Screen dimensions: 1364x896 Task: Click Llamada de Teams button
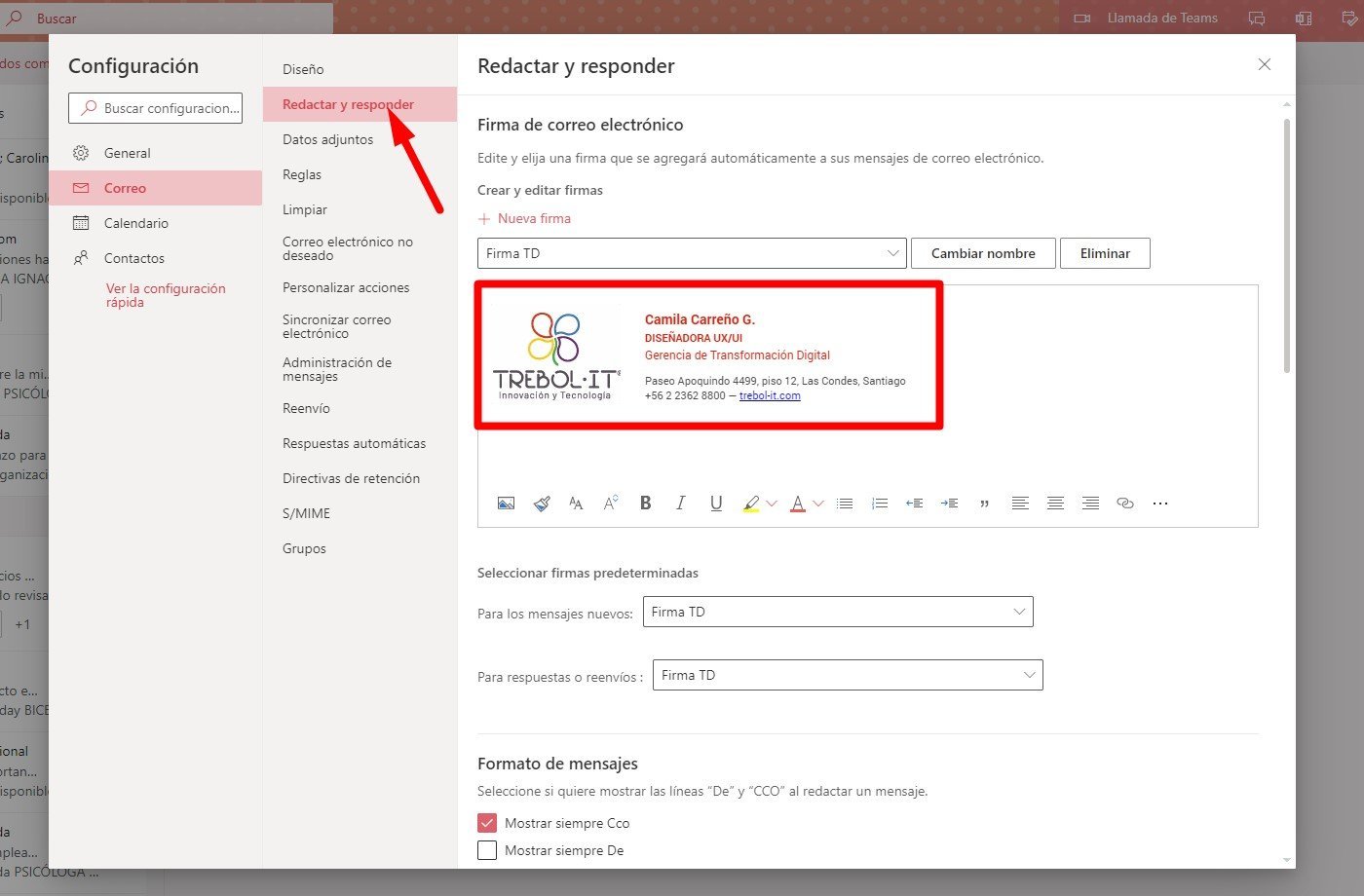tap(1146, 18)
